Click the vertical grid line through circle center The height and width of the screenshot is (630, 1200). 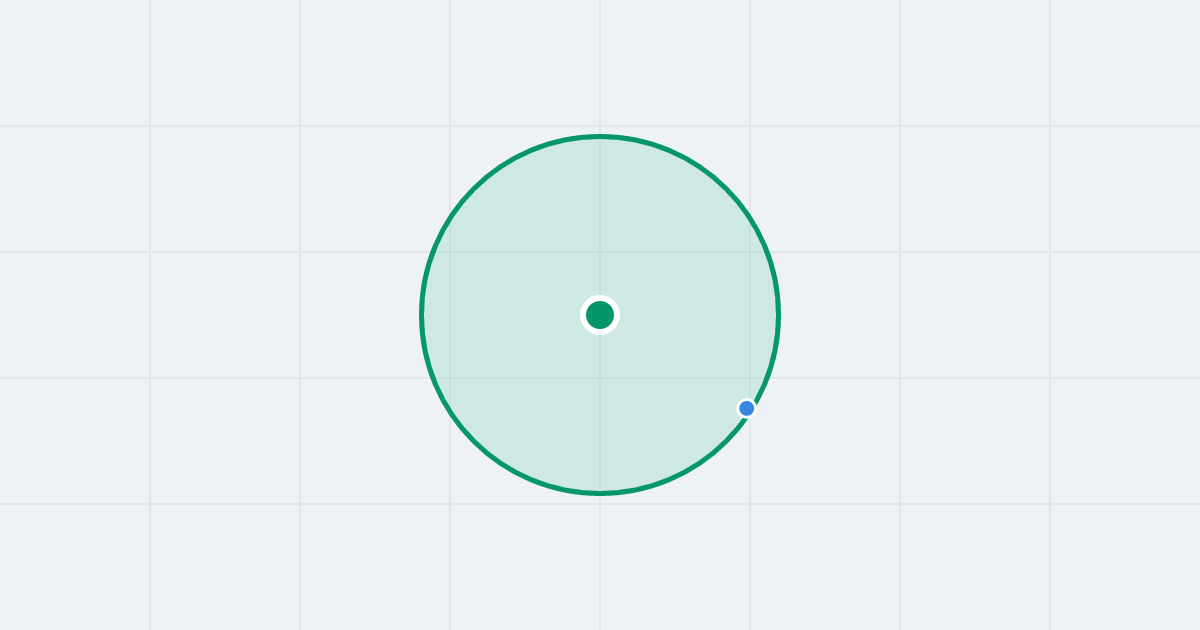(600, 60)
